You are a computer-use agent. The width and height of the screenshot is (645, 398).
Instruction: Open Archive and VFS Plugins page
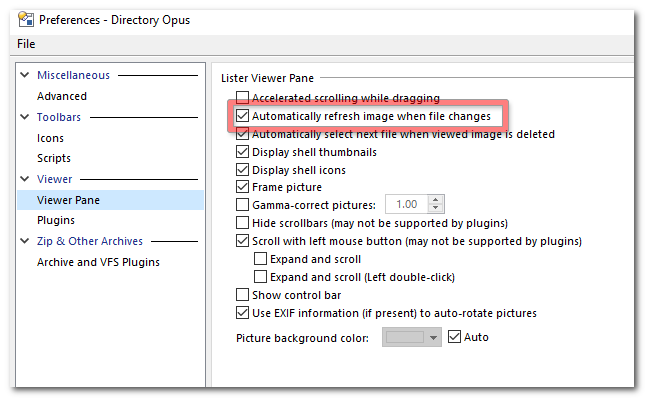click(x=98, y=262)
